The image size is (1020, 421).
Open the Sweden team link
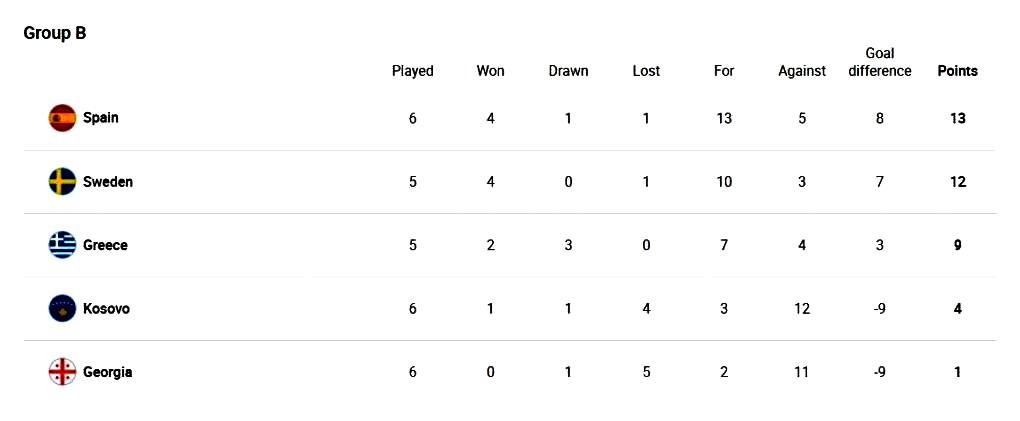tap(107, 182)
